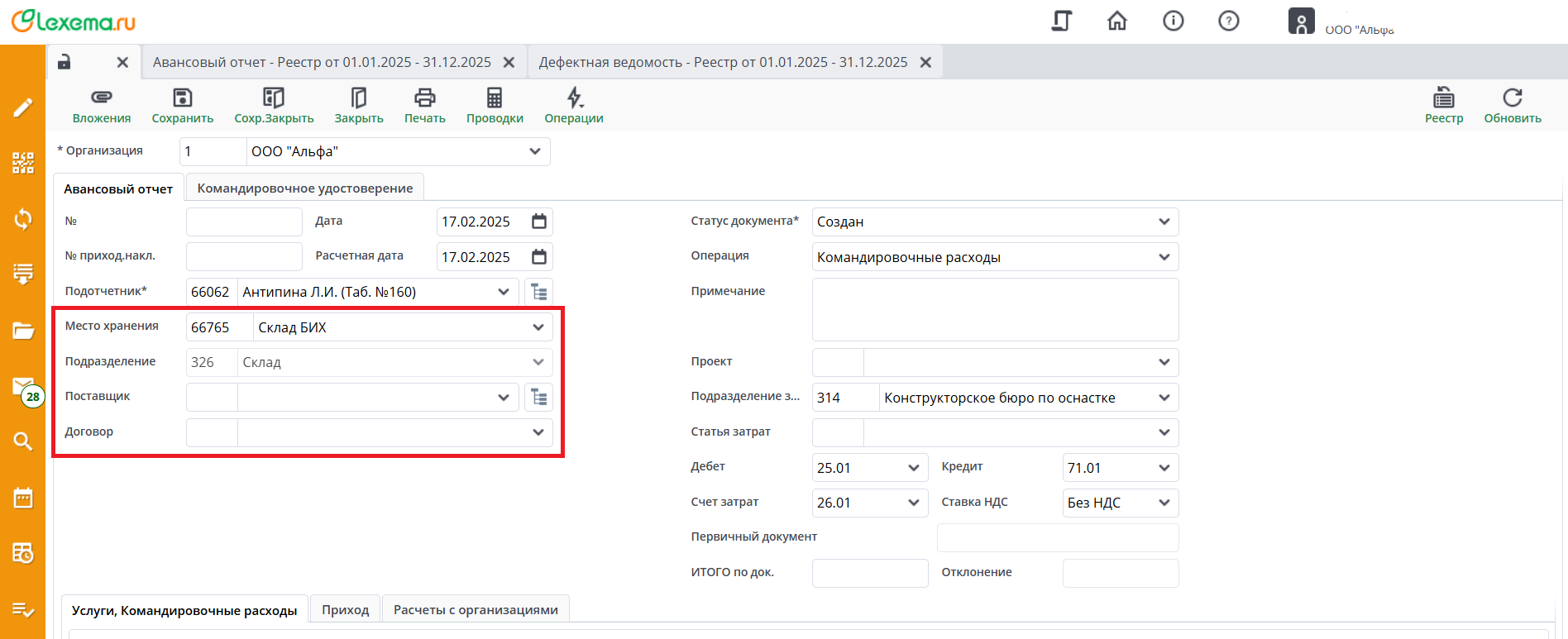The height and width of the screenshot is (639, 1568).
Task: Open the Операции lightning icon
Action: coord(574,98)
